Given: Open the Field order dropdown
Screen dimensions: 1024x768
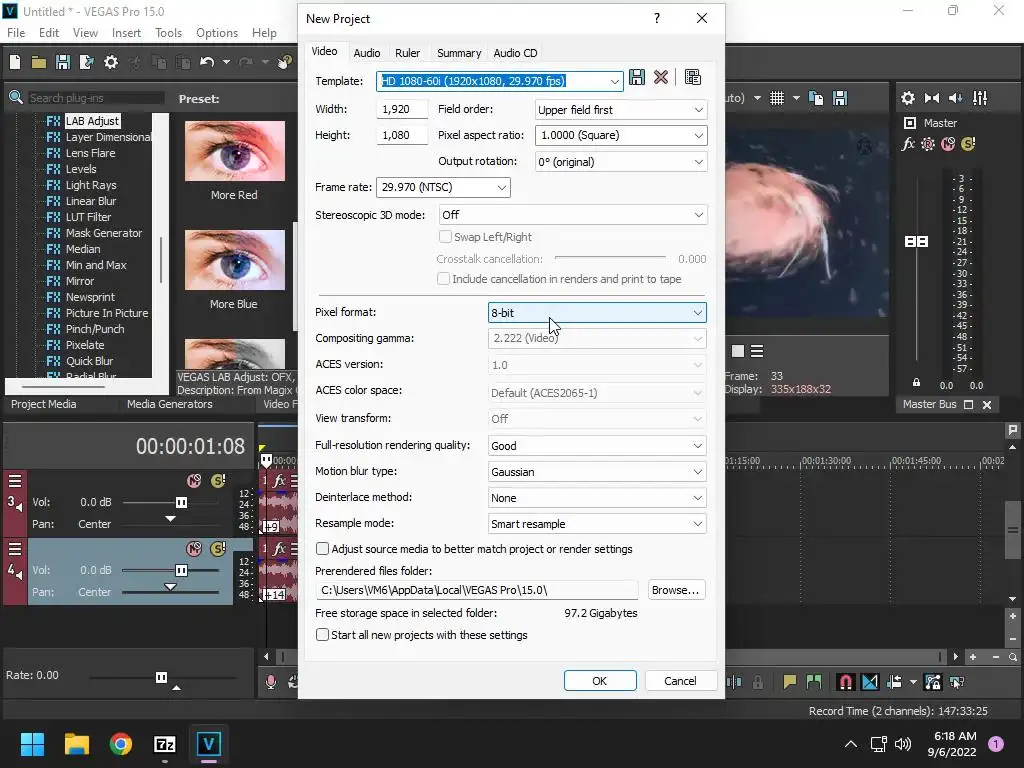Looking at the screenshot, I should click(x=620, y=110).
